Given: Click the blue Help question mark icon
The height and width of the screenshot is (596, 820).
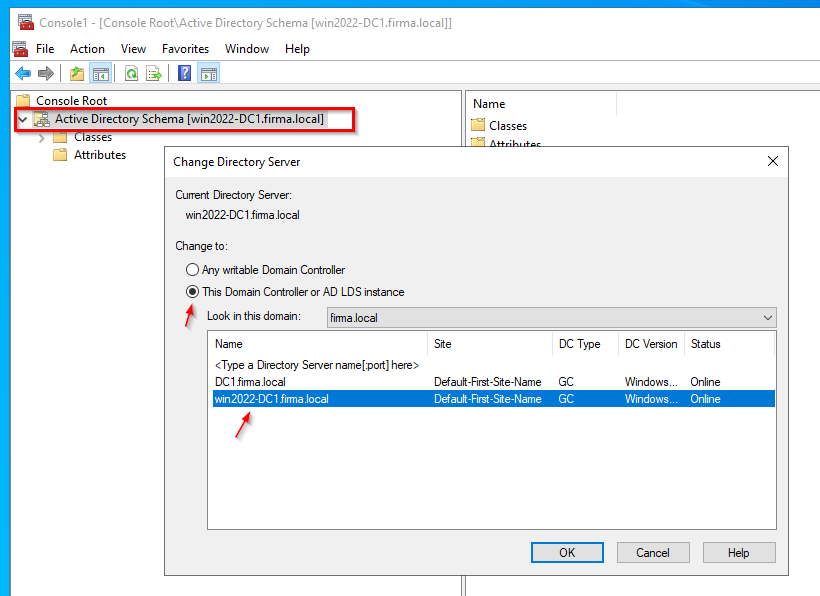Looking at the screenshot, I should point(185,73).
